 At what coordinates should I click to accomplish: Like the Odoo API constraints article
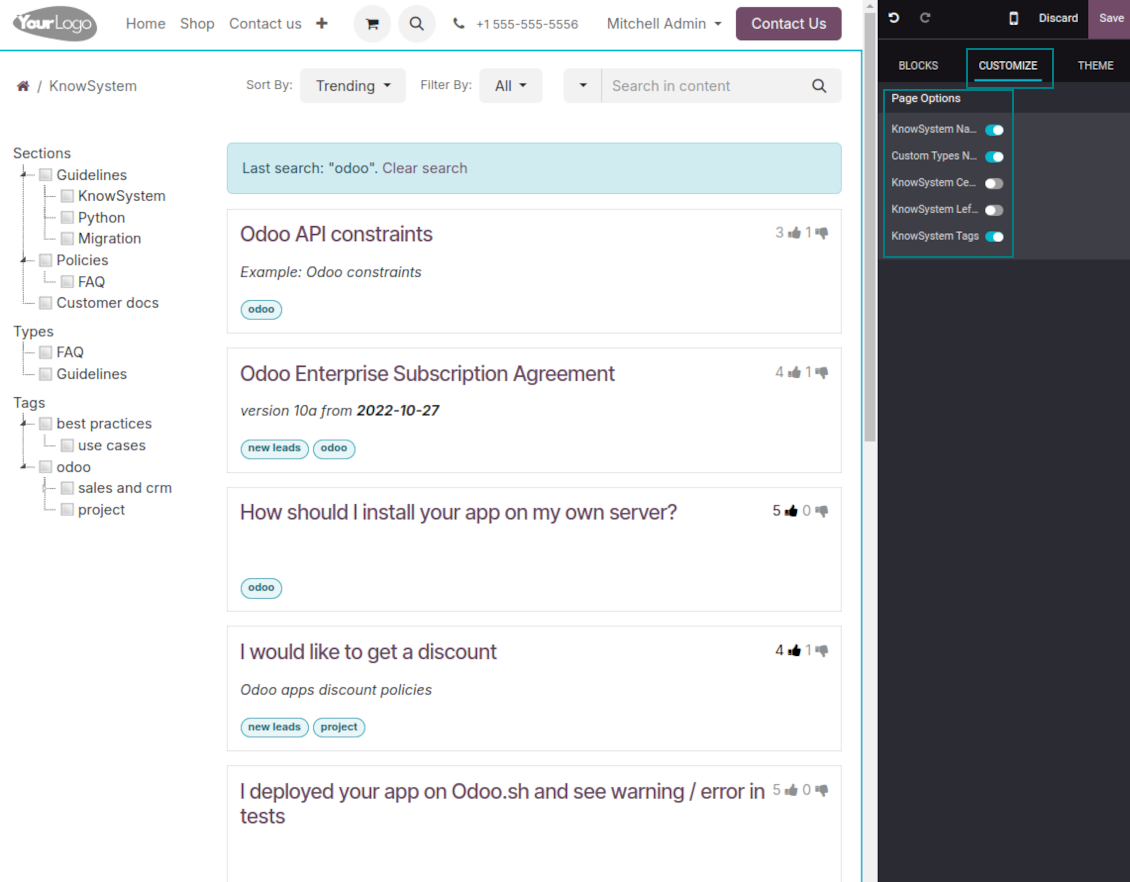pyautogui.click(x=795, y=233)
